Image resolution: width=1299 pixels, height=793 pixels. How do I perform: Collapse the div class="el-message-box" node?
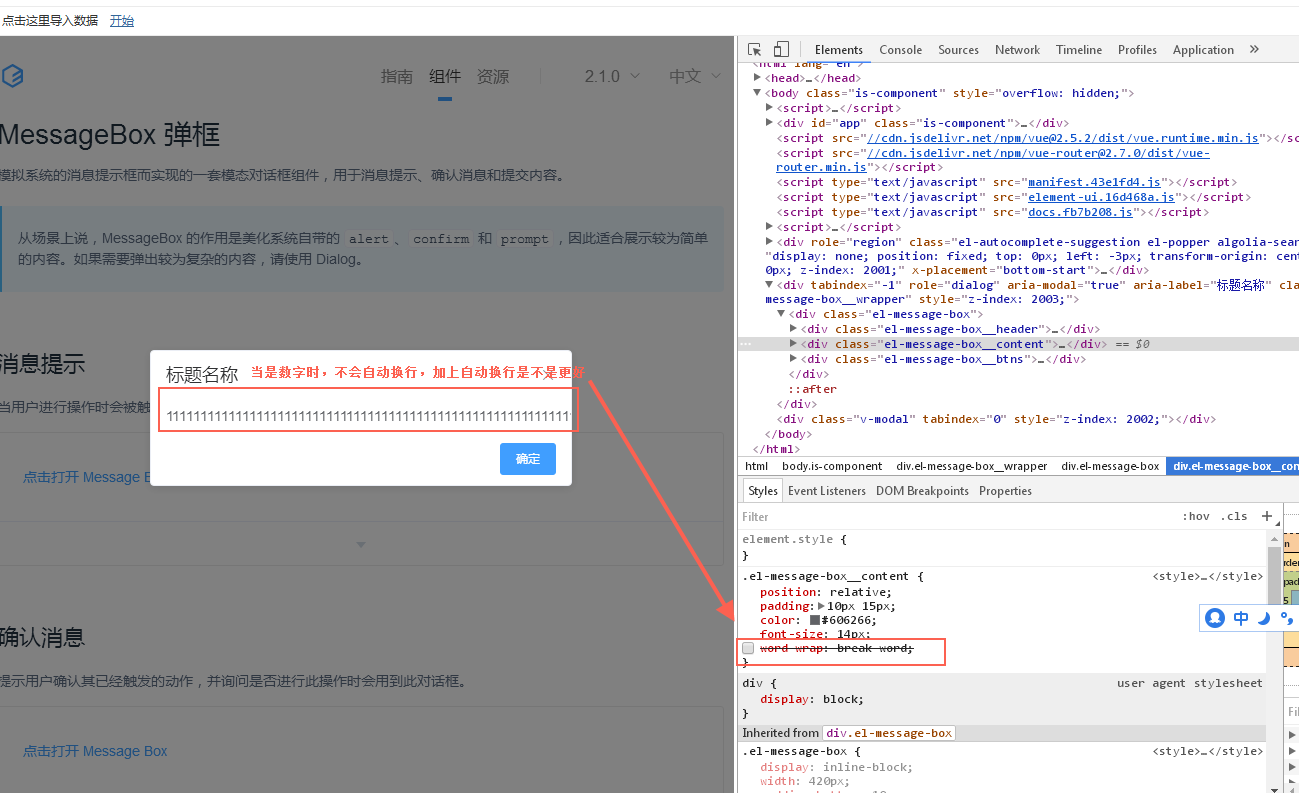point(781,314)
